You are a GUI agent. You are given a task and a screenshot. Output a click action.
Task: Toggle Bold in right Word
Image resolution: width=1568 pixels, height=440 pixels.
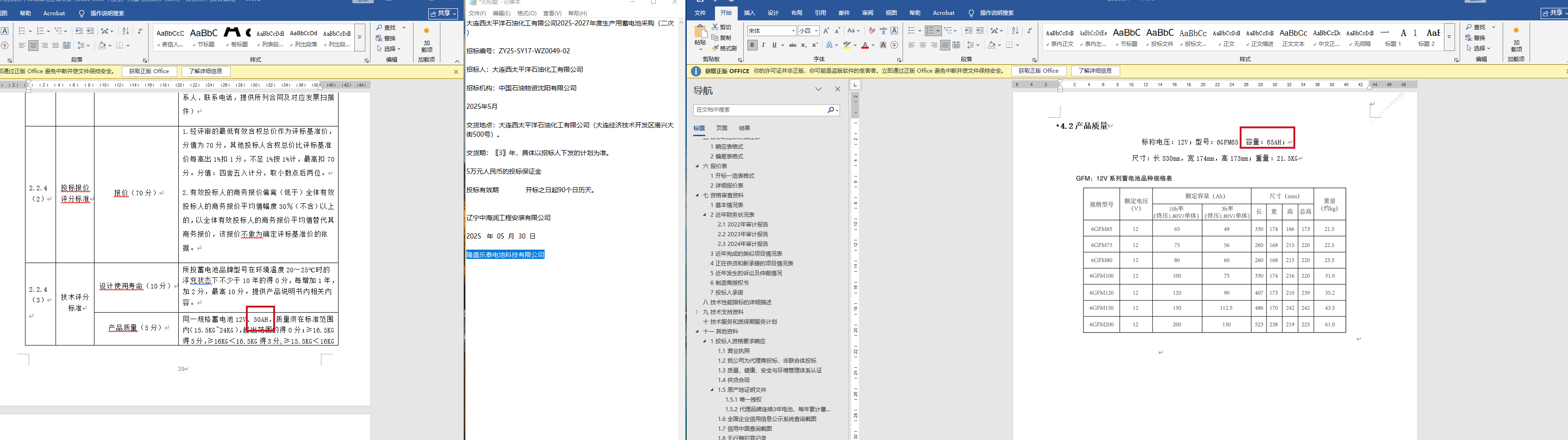753,45
